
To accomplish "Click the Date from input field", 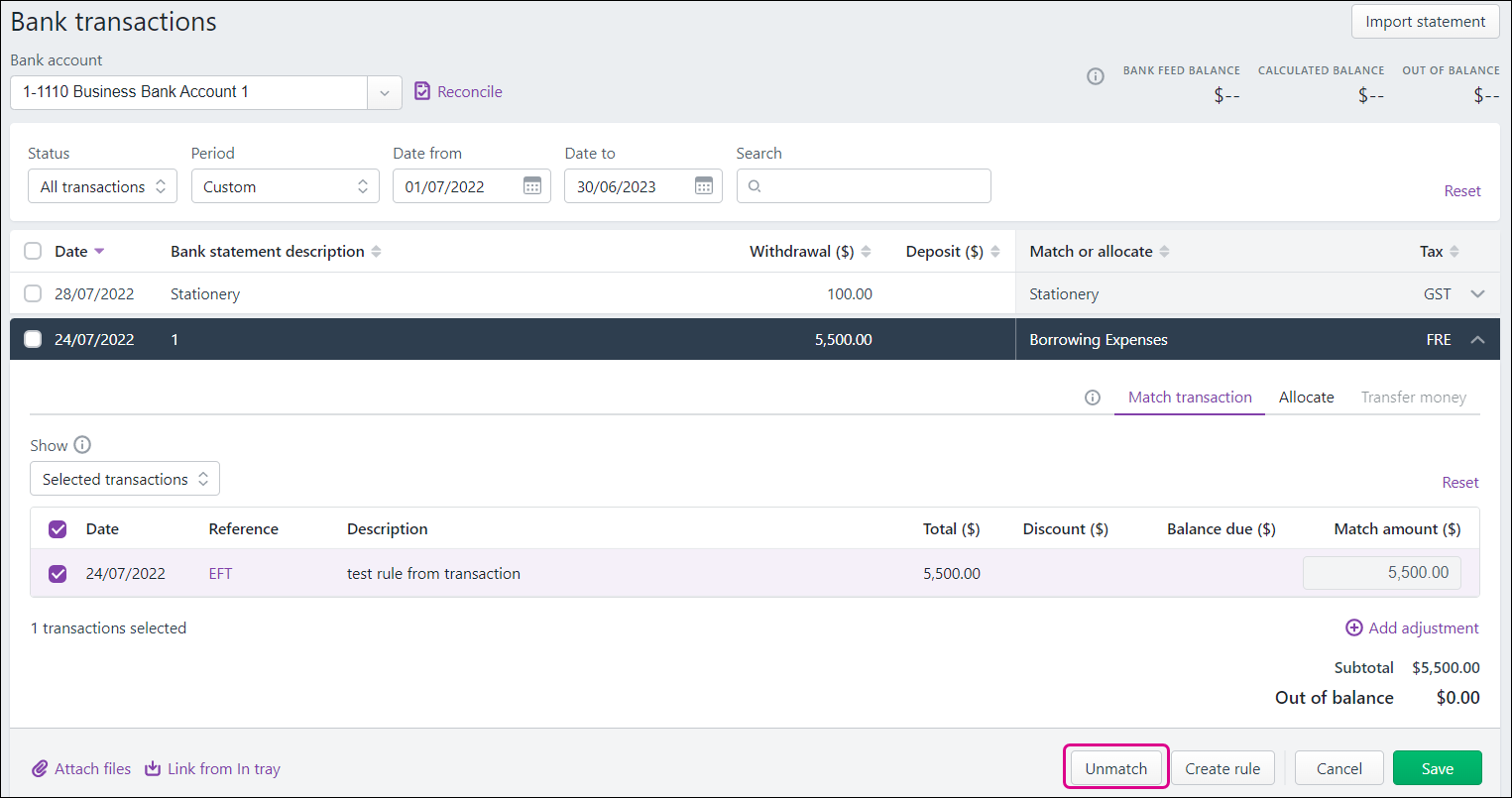I will pyautogui.click(x=472, y=186).
